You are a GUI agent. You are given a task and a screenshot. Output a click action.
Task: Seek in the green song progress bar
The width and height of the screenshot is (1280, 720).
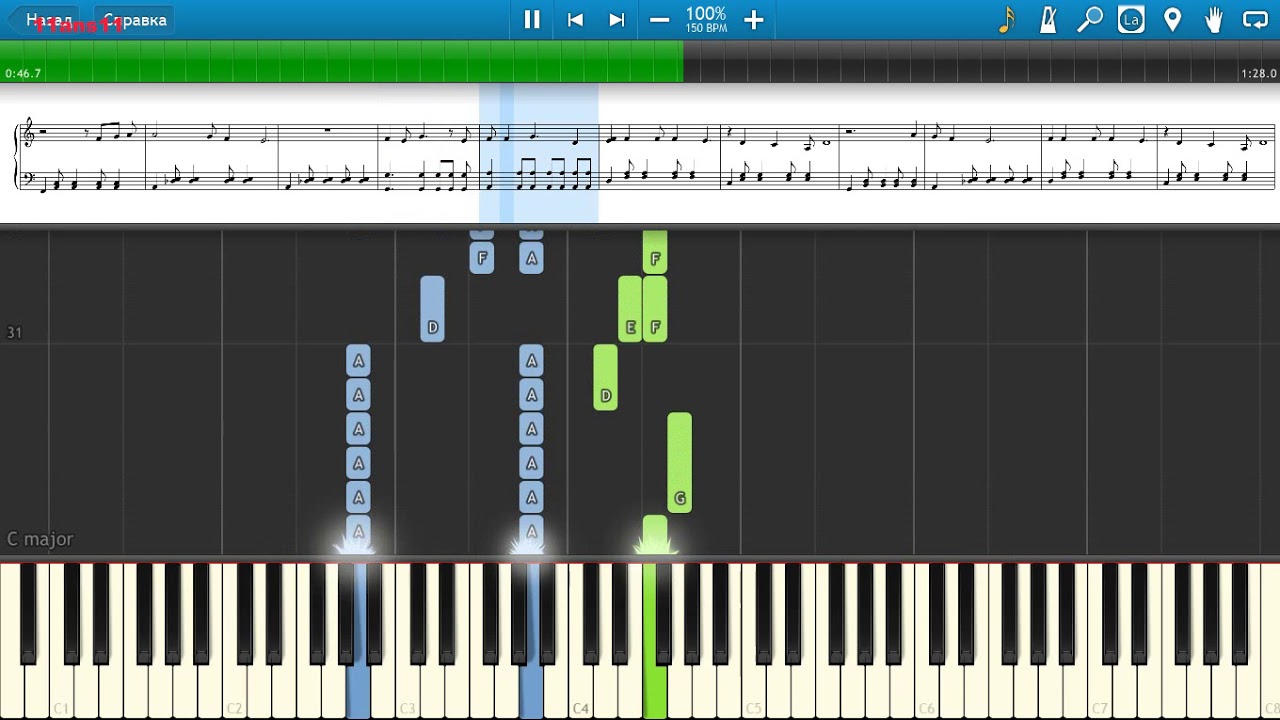tap(341, 61)
